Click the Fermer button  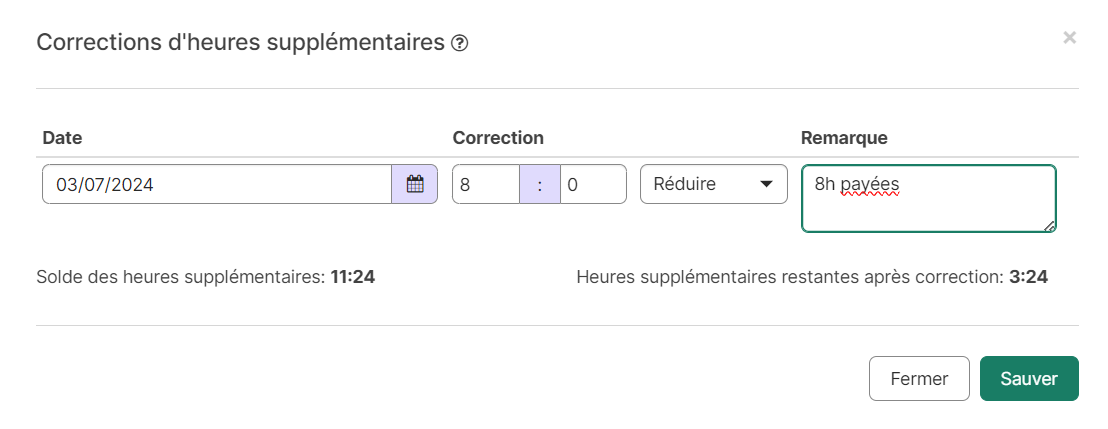pyautogui.click(x=919, y=378)
